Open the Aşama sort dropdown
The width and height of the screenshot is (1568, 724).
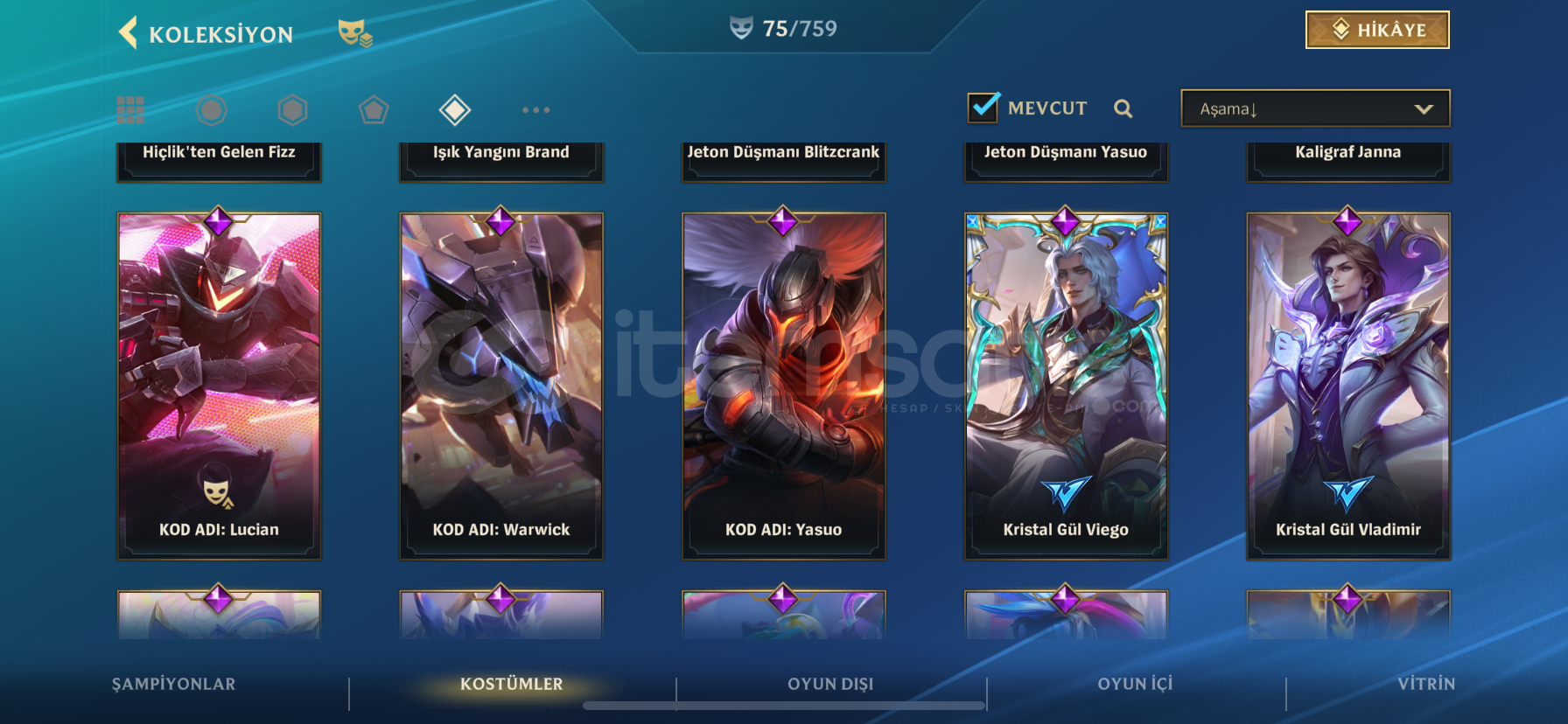tap(1315, 108)
